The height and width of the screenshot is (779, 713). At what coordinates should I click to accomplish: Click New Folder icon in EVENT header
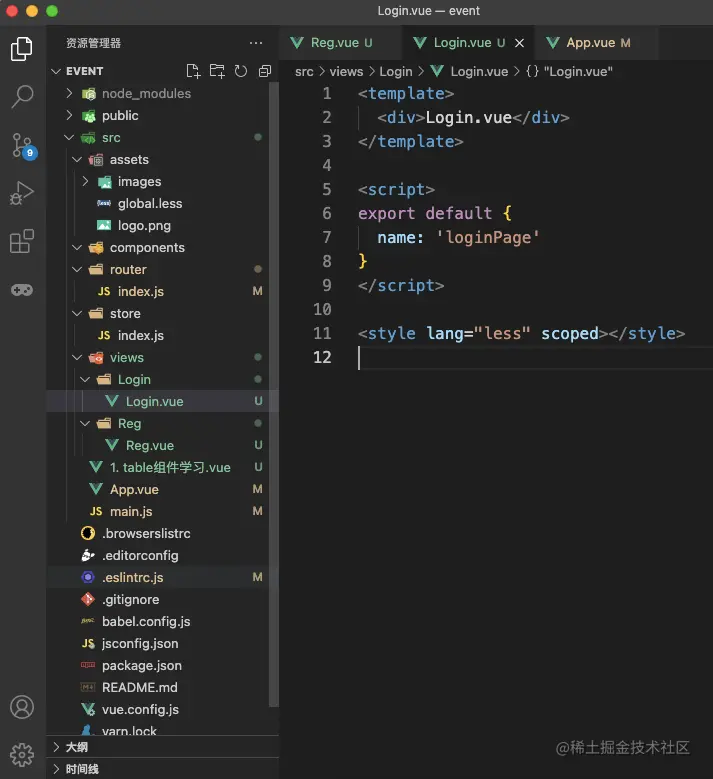tap(217, 71)
